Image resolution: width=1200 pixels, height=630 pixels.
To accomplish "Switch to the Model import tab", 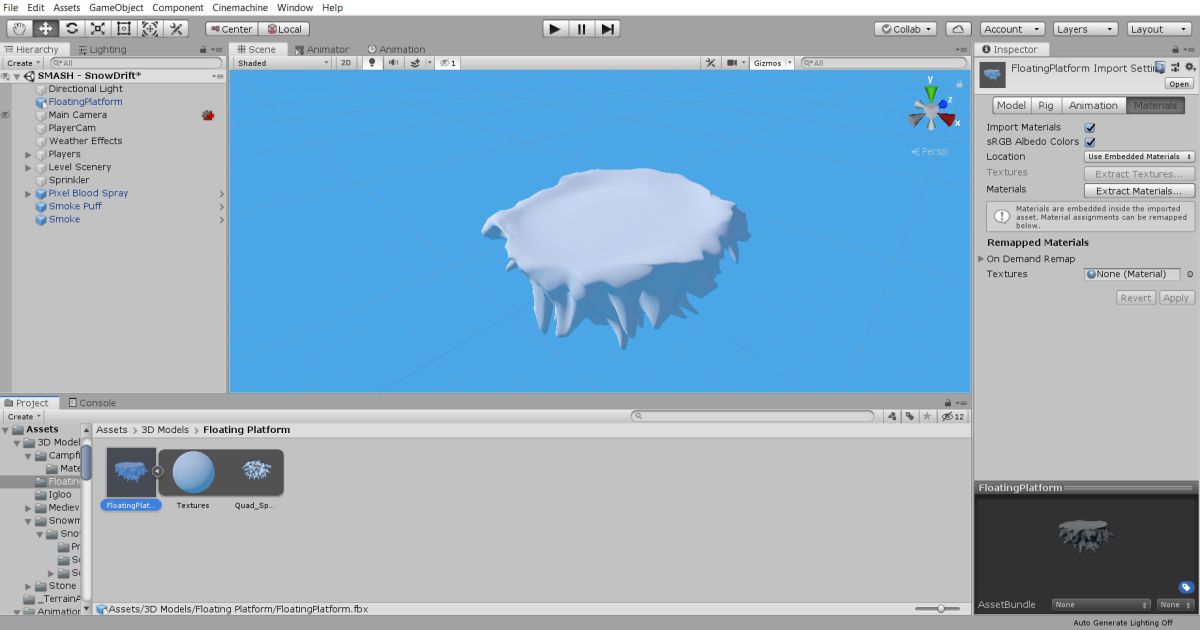I will pos(1011,105).
